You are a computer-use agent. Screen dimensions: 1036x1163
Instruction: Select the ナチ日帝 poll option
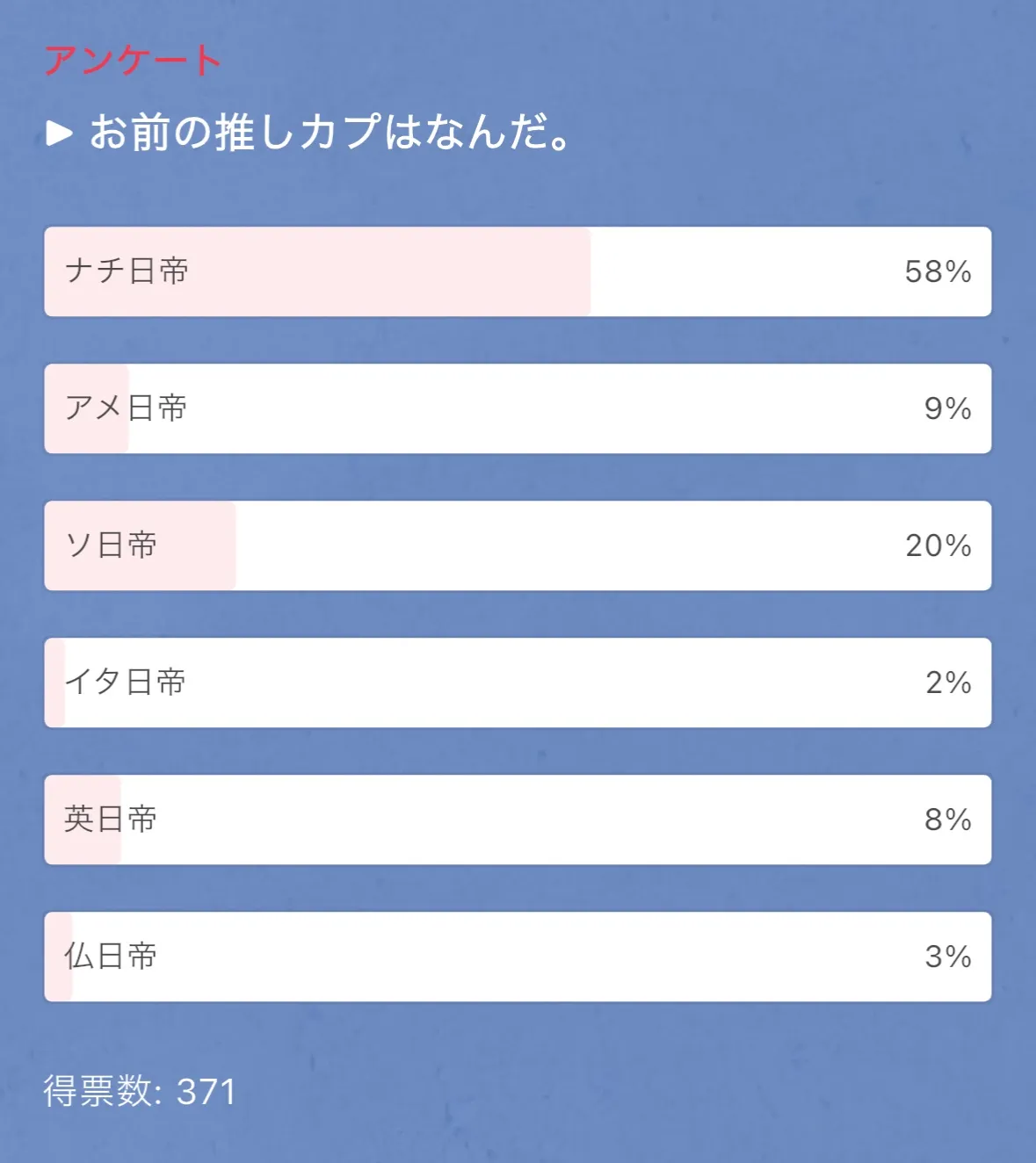point(127,271)
